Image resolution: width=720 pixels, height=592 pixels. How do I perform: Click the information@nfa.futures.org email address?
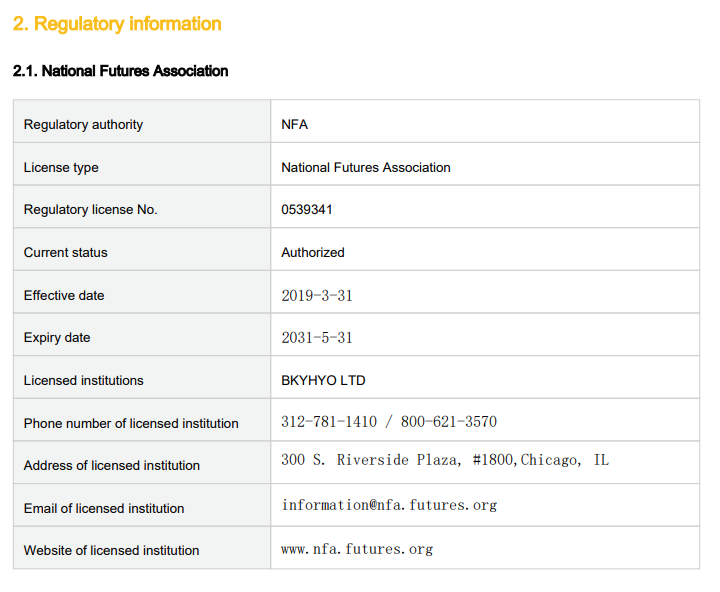389,505
